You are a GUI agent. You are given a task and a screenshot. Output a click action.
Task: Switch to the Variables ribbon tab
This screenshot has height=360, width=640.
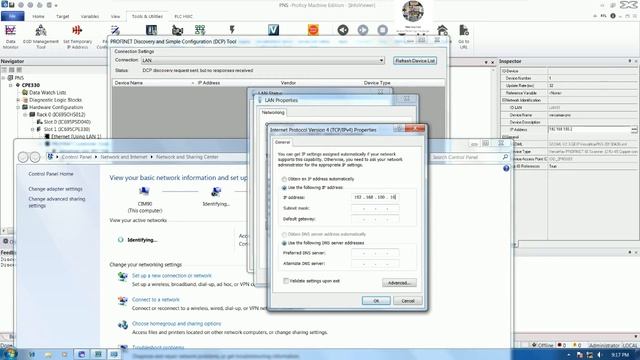click(90, 16)
